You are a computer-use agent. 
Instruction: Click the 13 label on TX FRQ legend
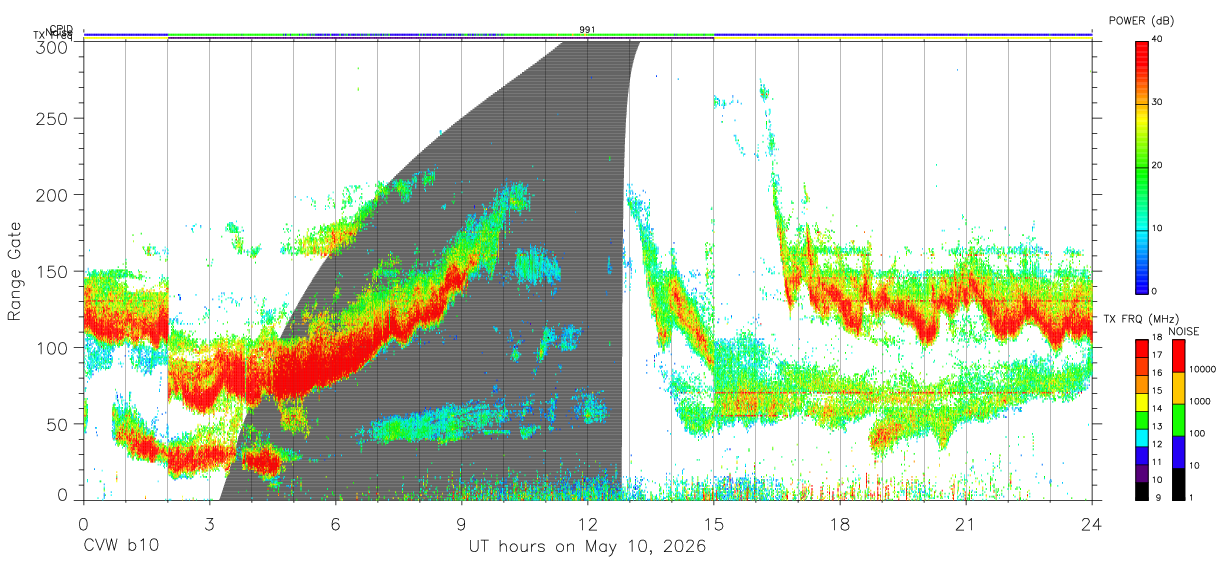(1156, 426)
